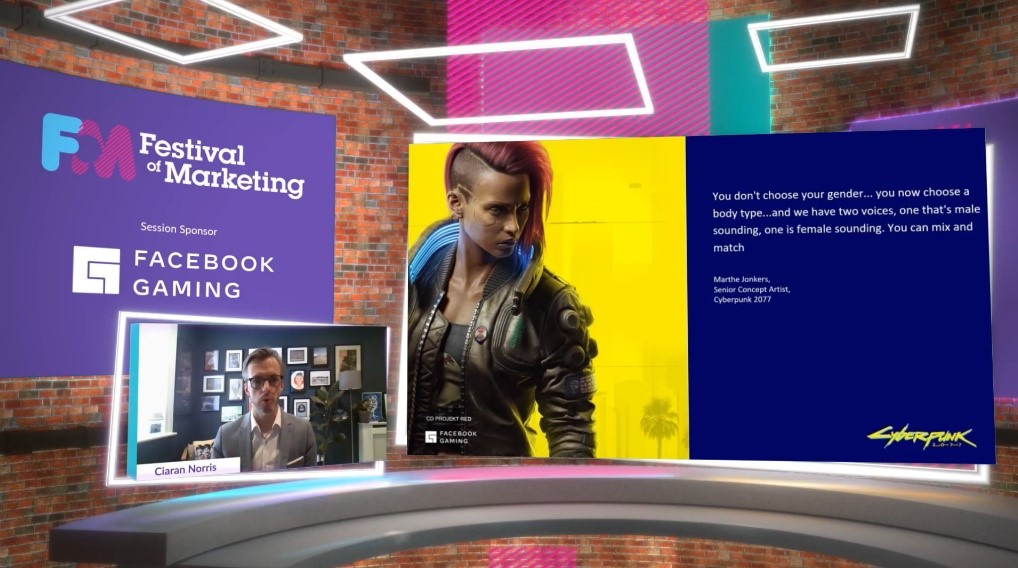Click the quote 'You don't choose your gender...'

[x=846, y=220]
